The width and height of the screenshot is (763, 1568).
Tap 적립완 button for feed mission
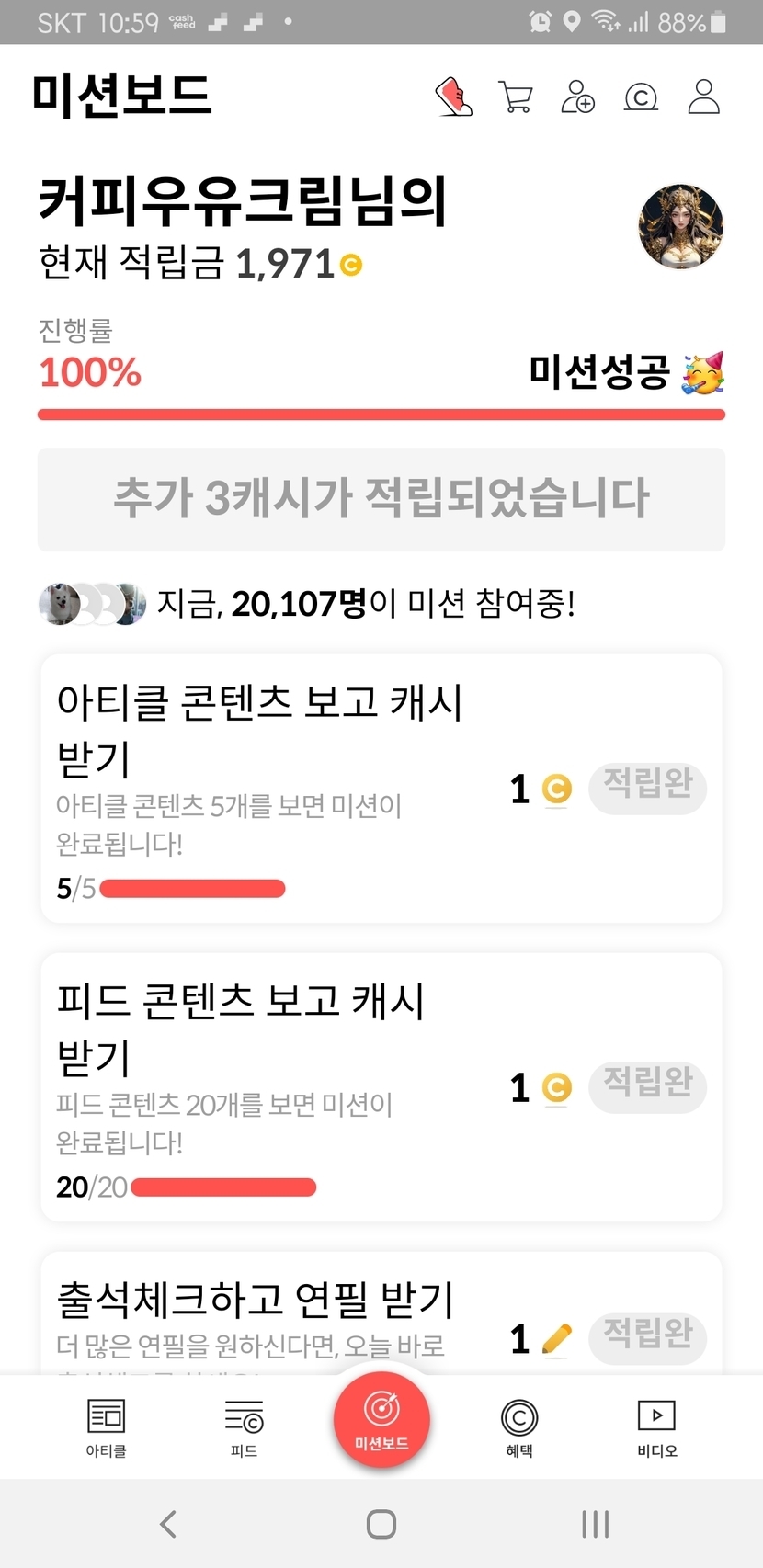pos(647,1086)
